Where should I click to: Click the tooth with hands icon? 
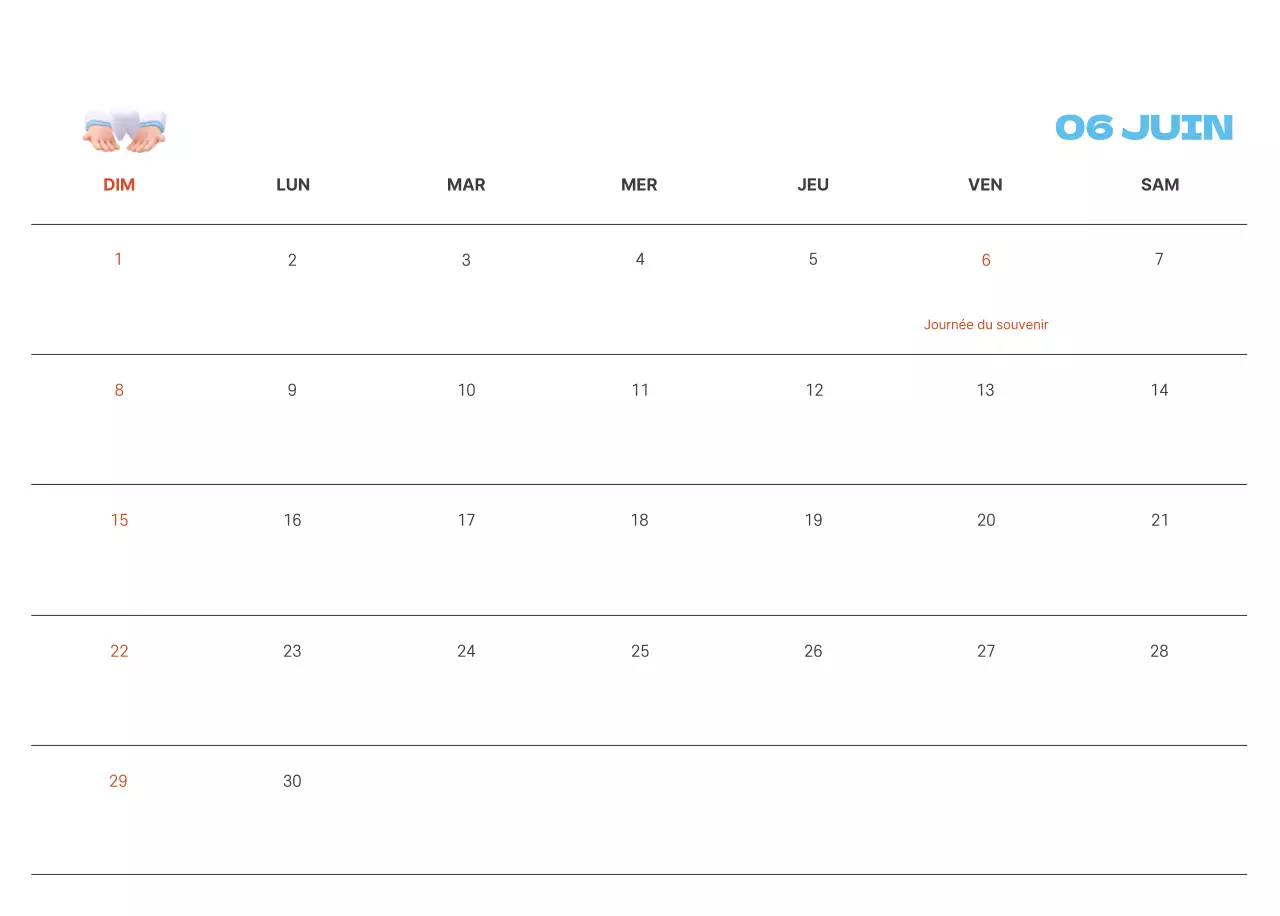124,129
